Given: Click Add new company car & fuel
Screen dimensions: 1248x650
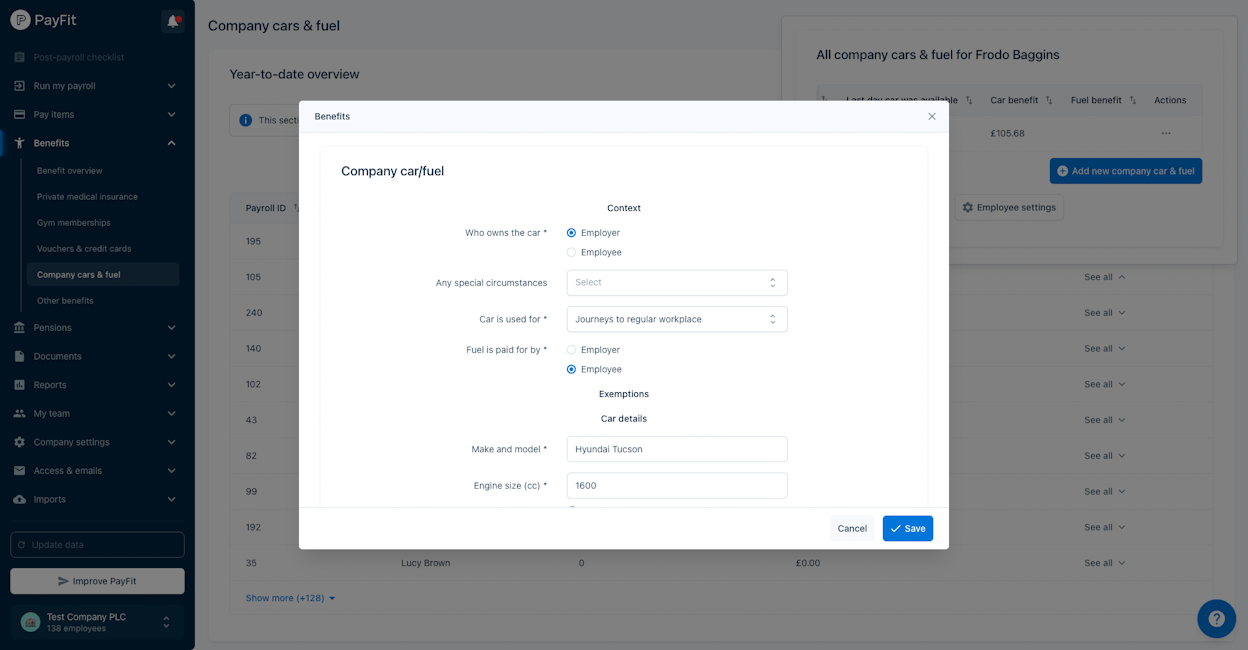Looking at the screenshot, I should pyautogui.click(x=1126, y=171).
